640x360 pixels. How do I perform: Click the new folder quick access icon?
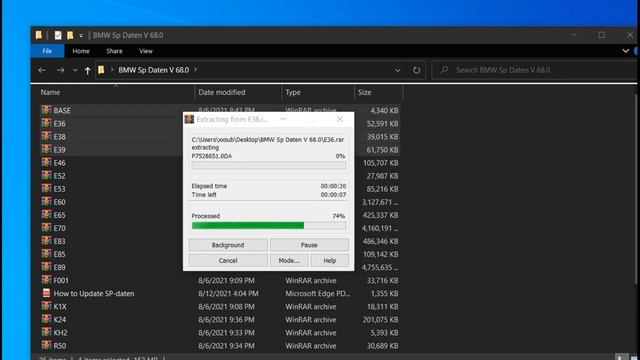70,36
